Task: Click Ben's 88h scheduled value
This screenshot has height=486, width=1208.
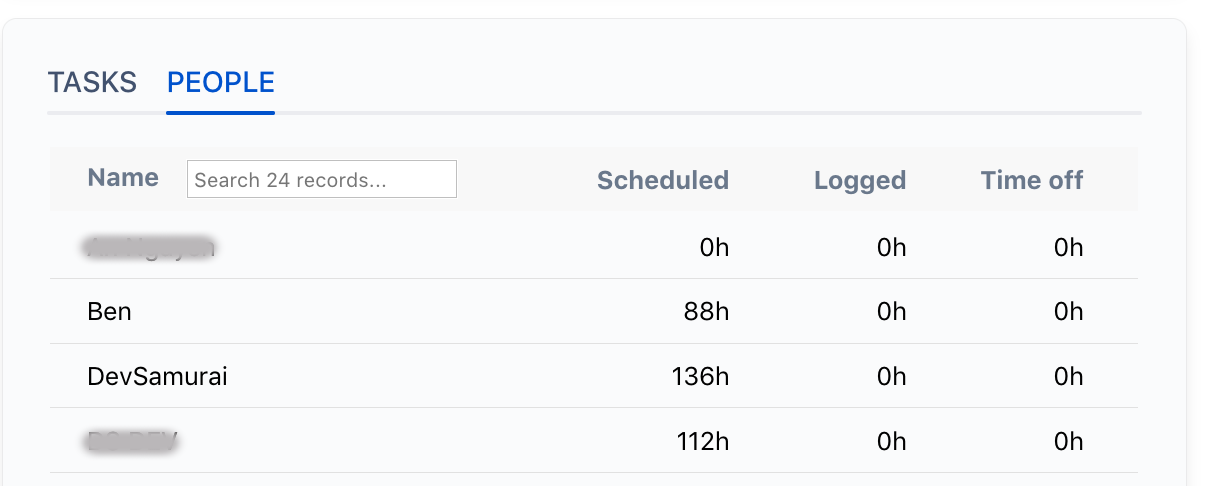Action: click(706, 311)
